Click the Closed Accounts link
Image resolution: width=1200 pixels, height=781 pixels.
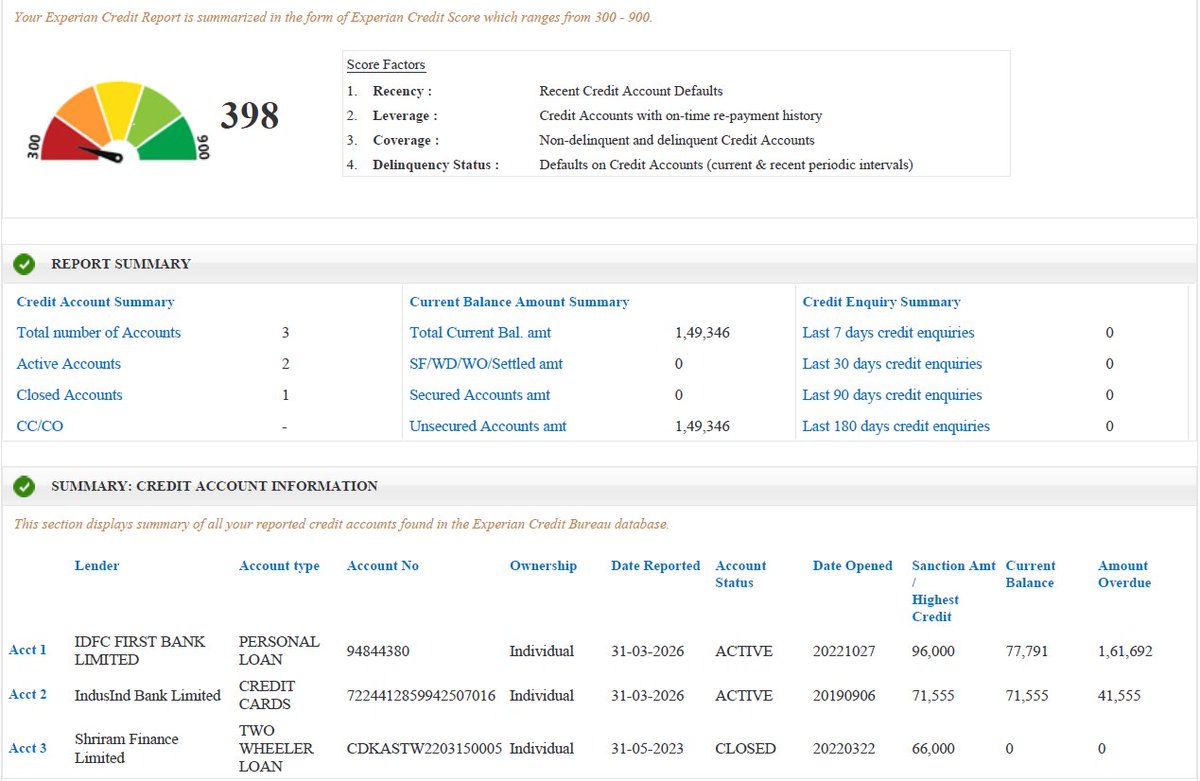(x=69, y=394)
